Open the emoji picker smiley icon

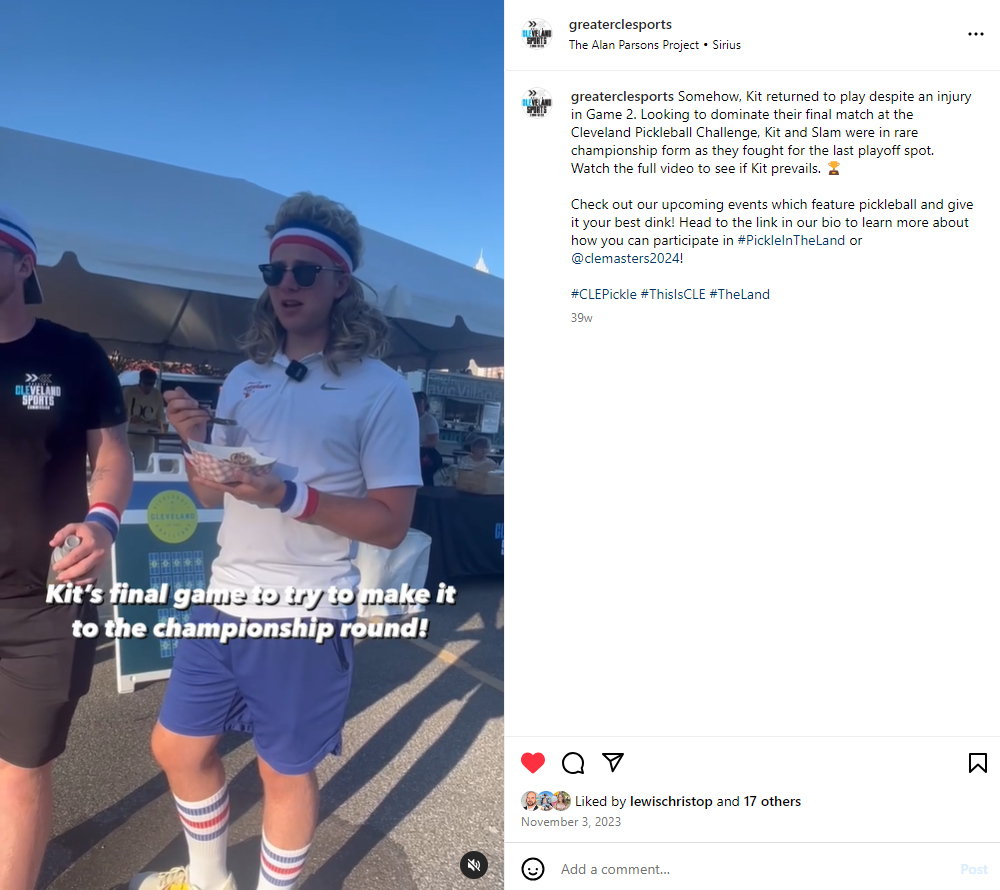(533, 869)
